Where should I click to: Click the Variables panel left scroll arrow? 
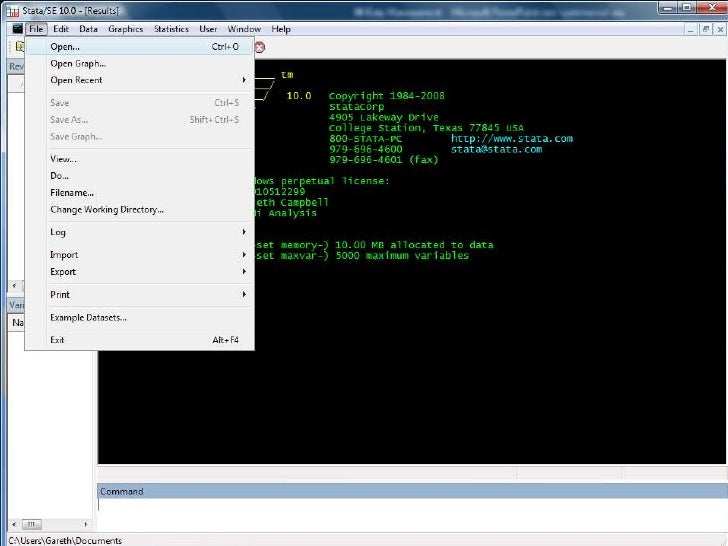coord(14,524)
